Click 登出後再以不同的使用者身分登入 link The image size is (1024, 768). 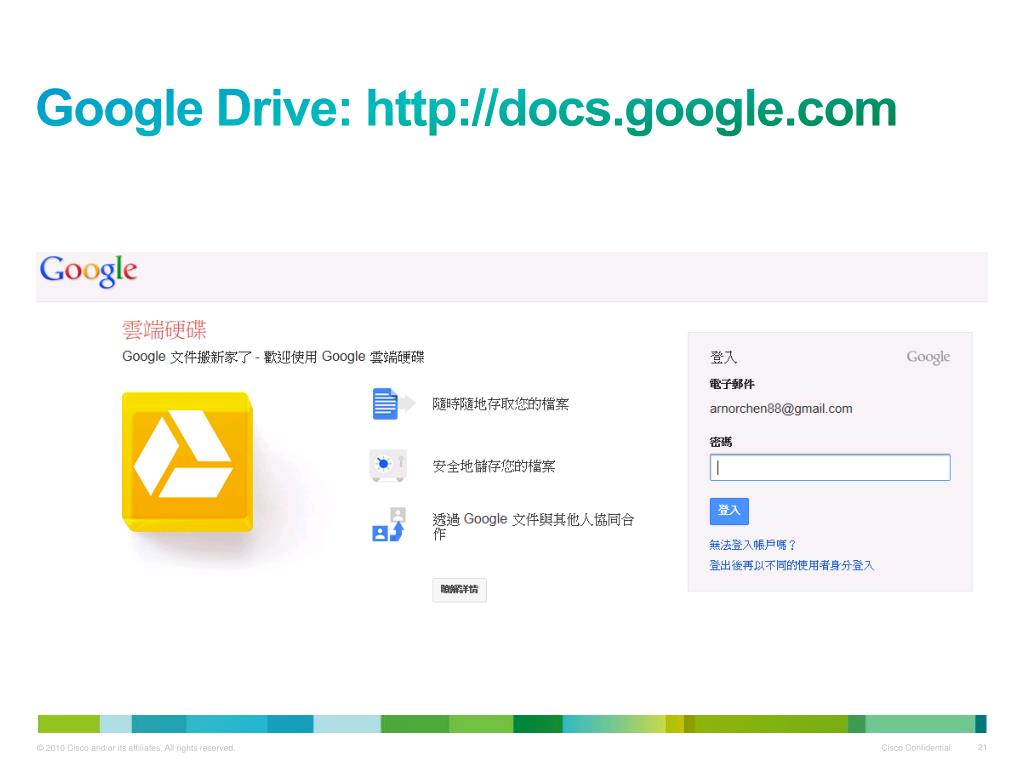tap(792, 566)
